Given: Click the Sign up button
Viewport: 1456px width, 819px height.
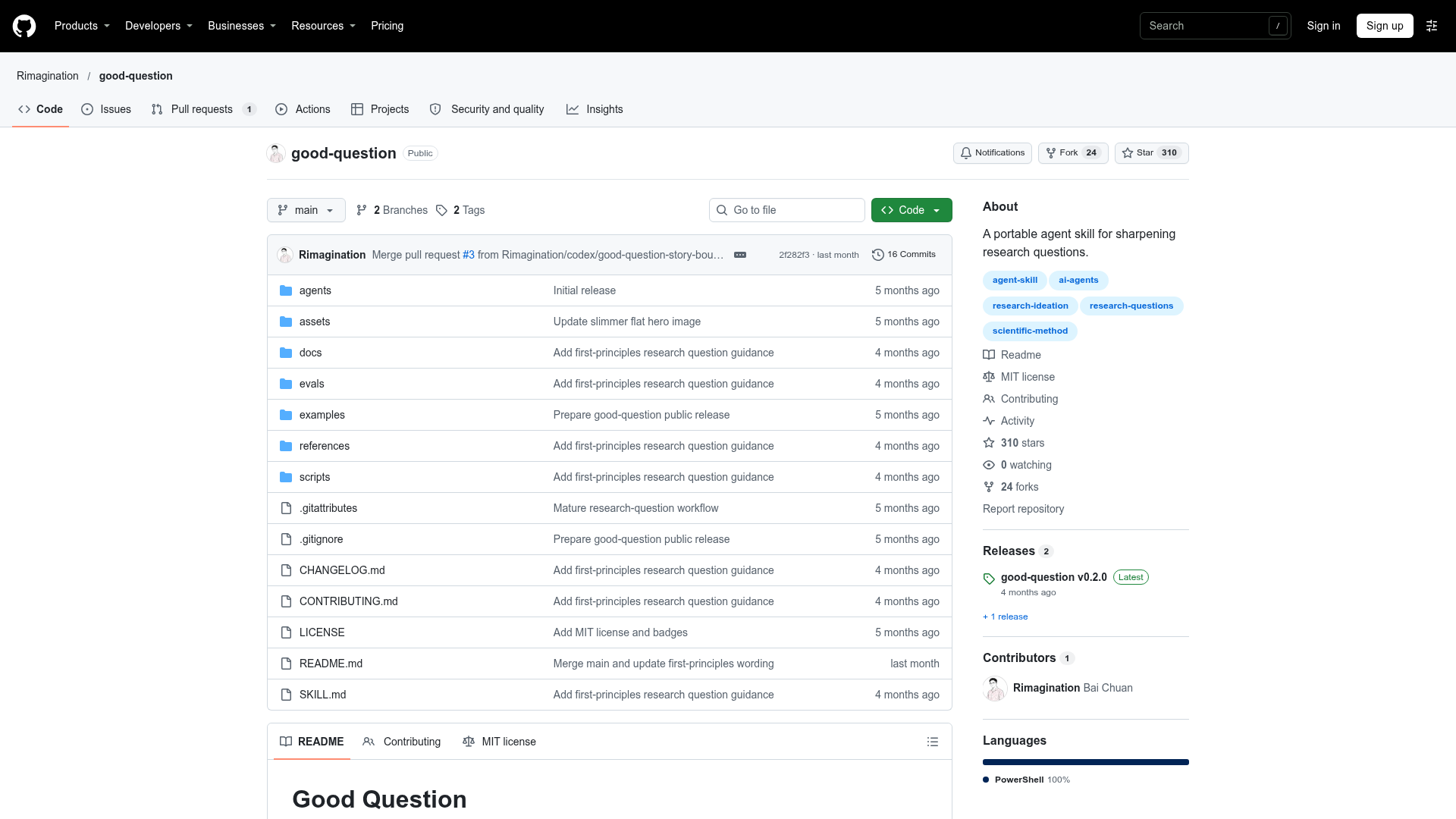Looking at the screenshot, I should tap(1385, 26).
